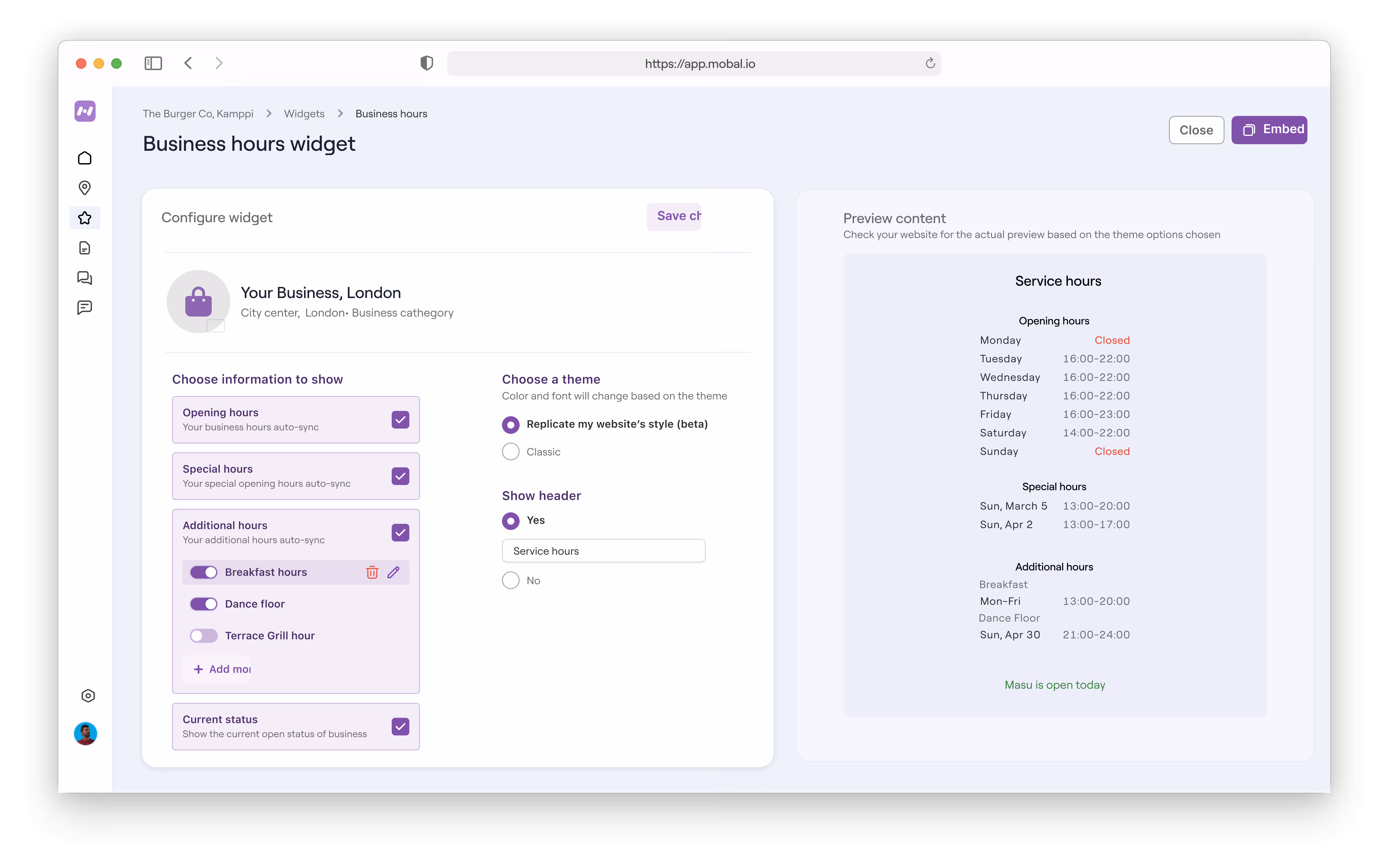Select Yes for Show header
The height and width of the screenshot is (868, 1388).
(x=511, y=521)
